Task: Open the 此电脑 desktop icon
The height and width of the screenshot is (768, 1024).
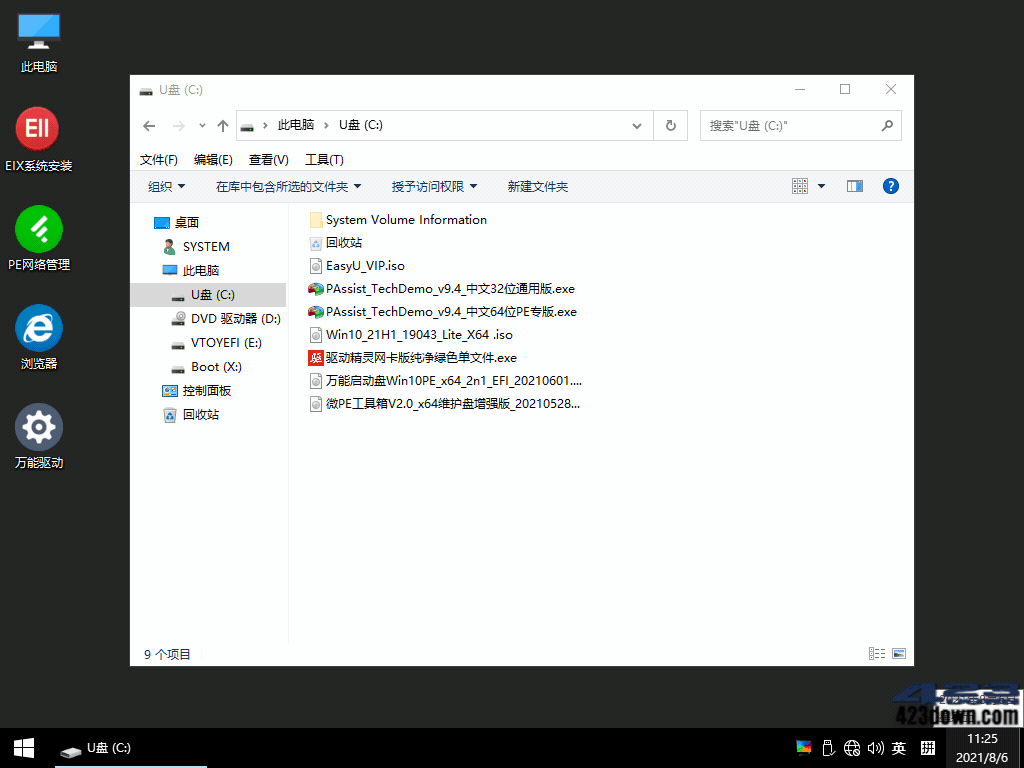Action: tap(39, 43)
